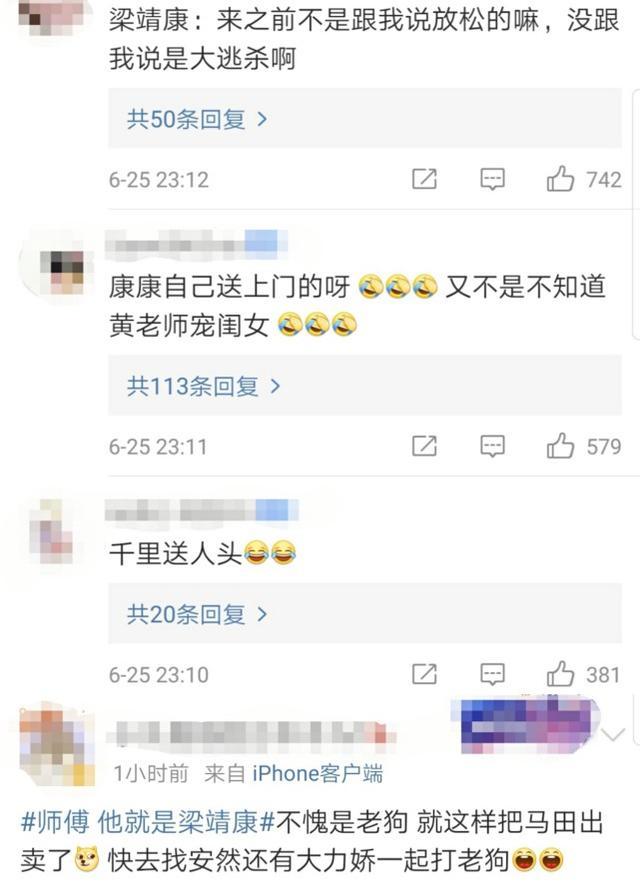Reply to the 6-25 23:12 comment
Viewport: 640px width, 888px height.
[x=492, y=180]
